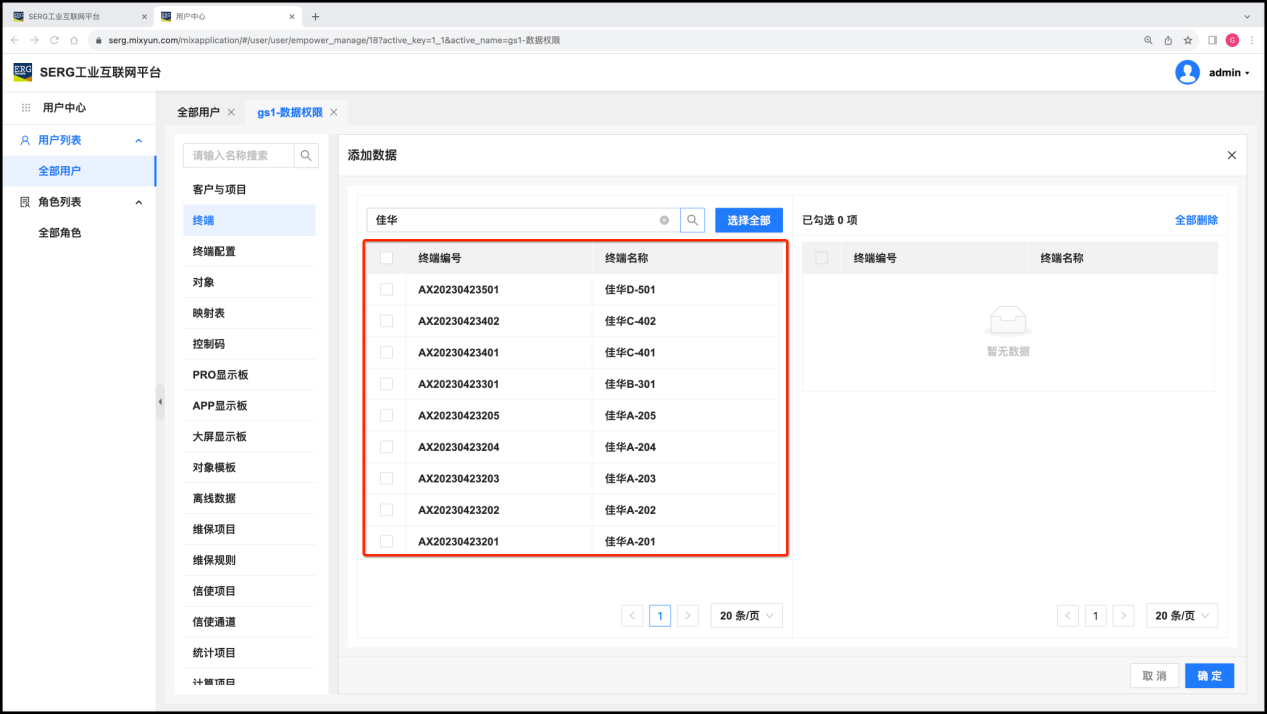Click the 全部删除 link

(1196, 220)
